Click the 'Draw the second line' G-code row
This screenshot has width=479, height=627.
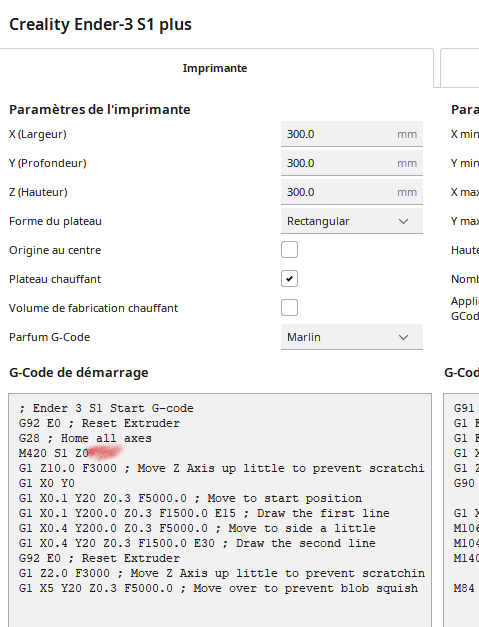pos(197,543)
